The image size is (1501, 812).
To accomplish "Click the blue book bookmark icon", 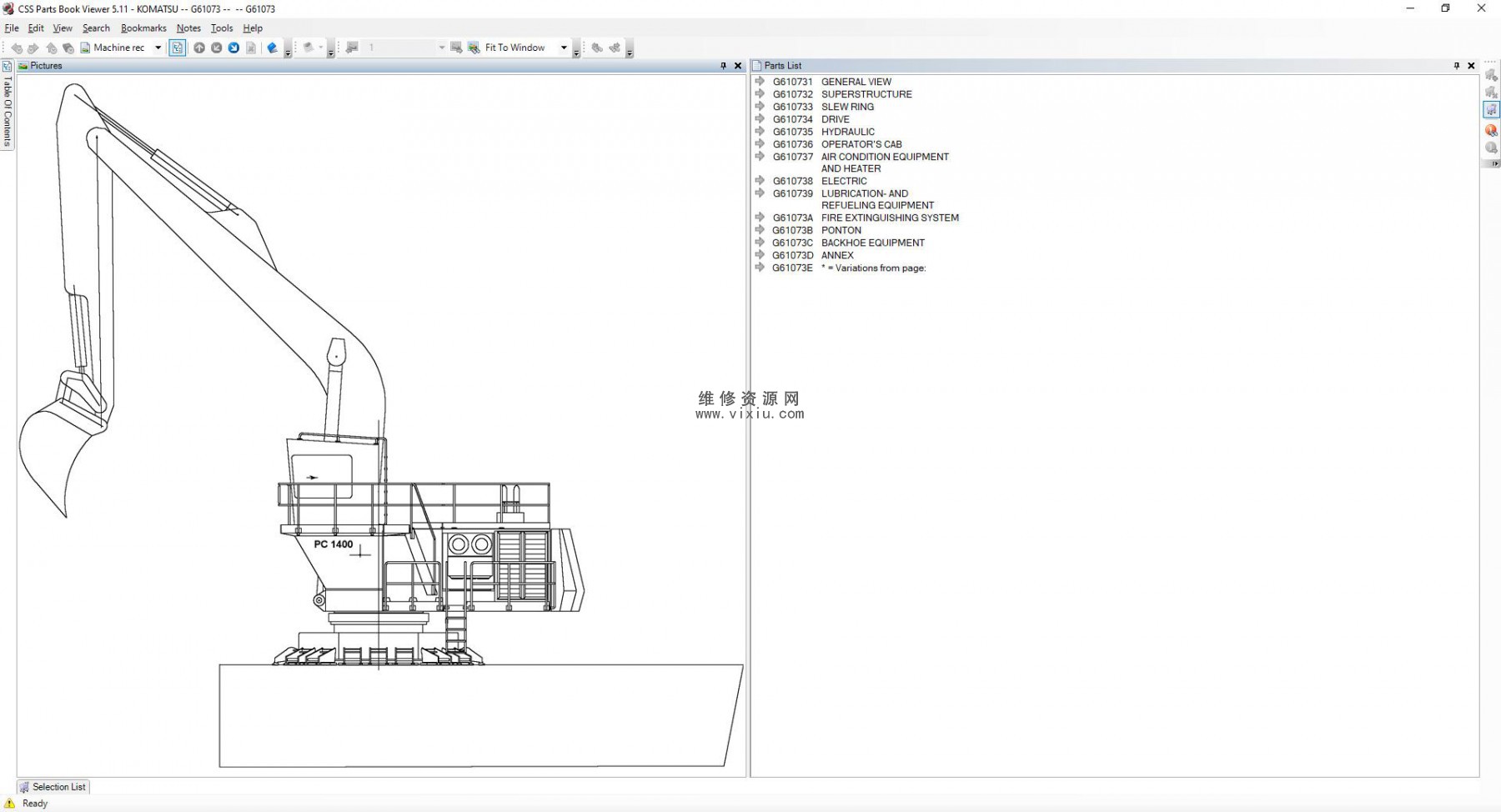I will pos(272,48).
